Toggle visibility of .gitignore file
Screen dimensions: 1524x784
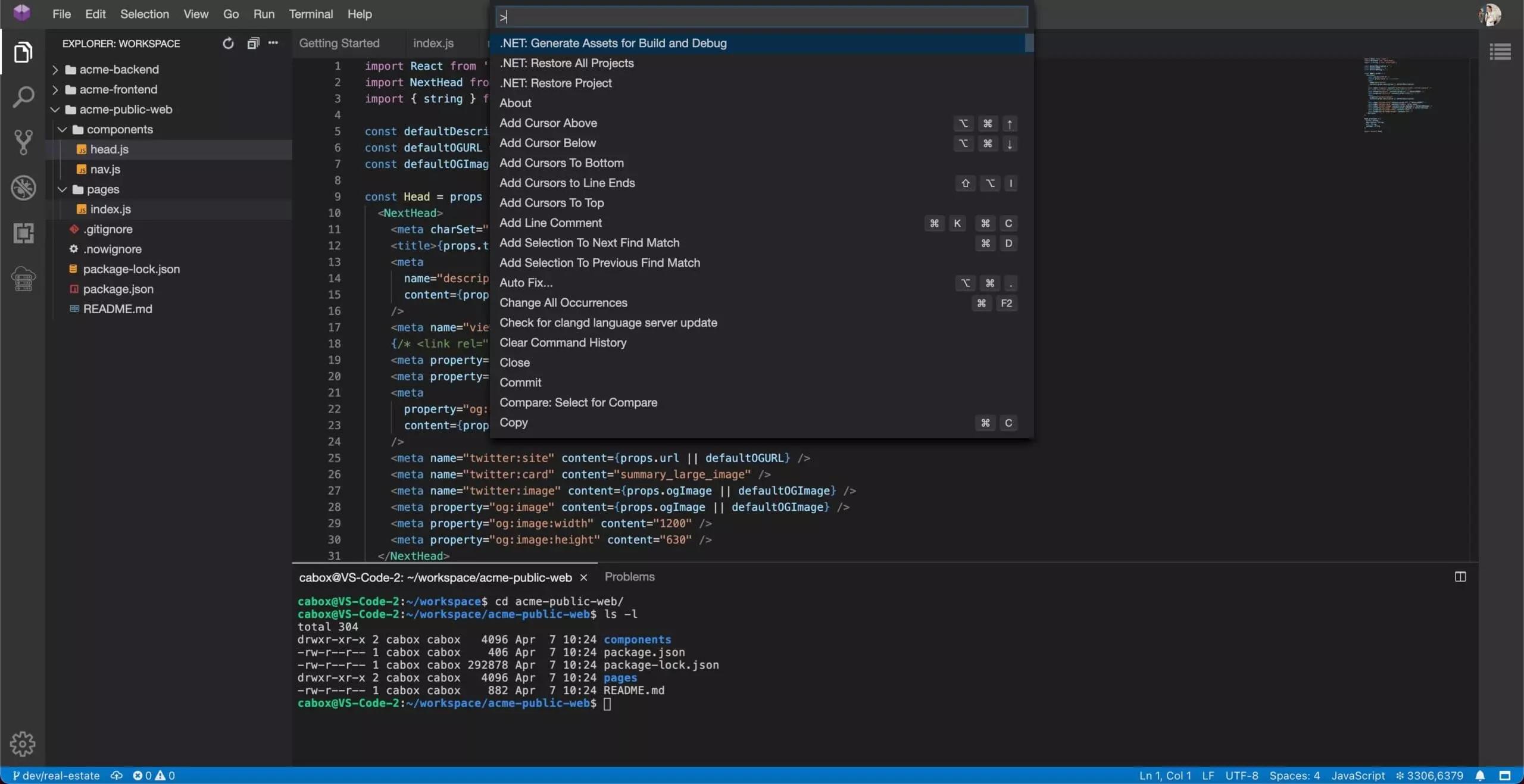coord(107,229)
